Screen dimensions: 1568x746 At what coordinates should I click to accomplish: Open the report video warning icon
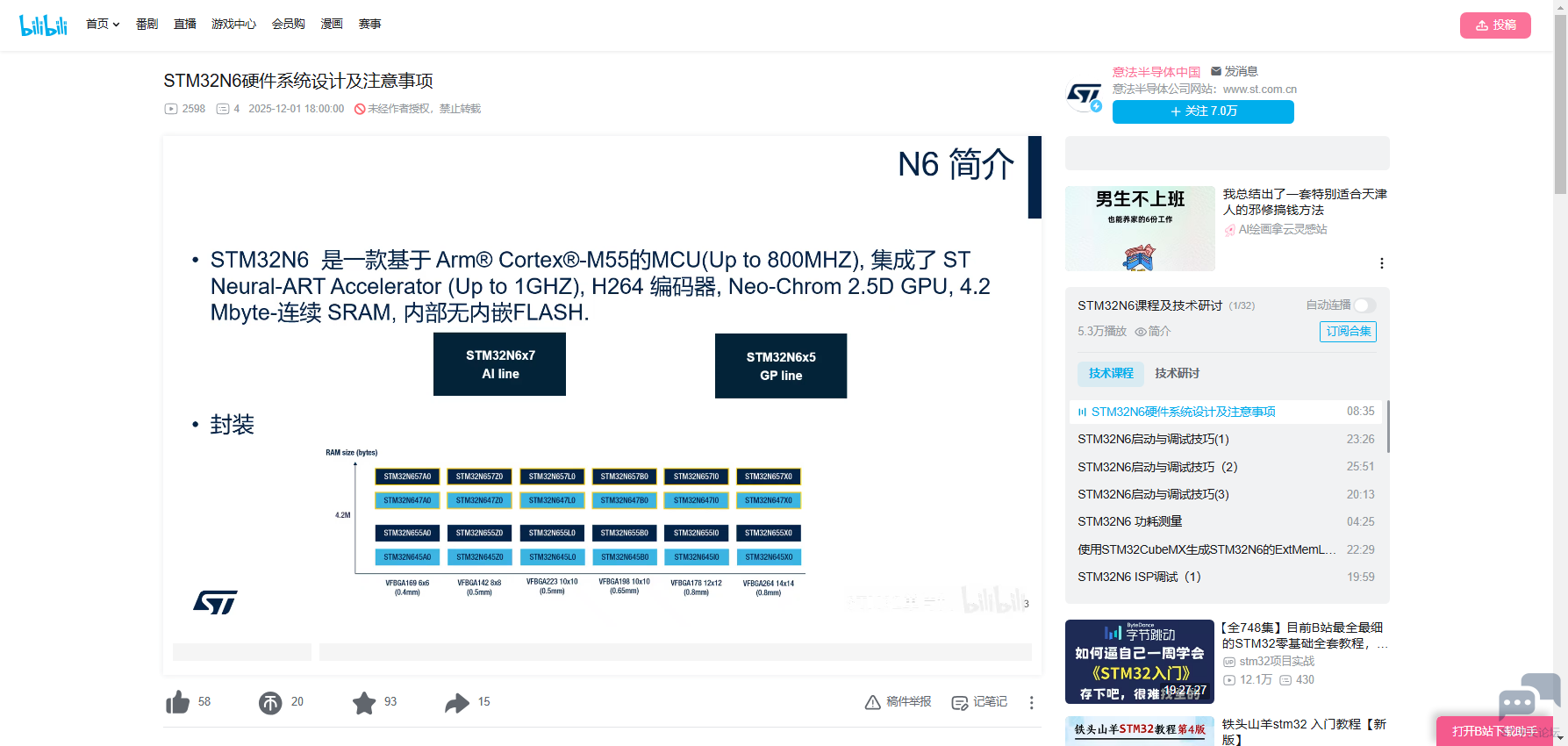point(873,702)
